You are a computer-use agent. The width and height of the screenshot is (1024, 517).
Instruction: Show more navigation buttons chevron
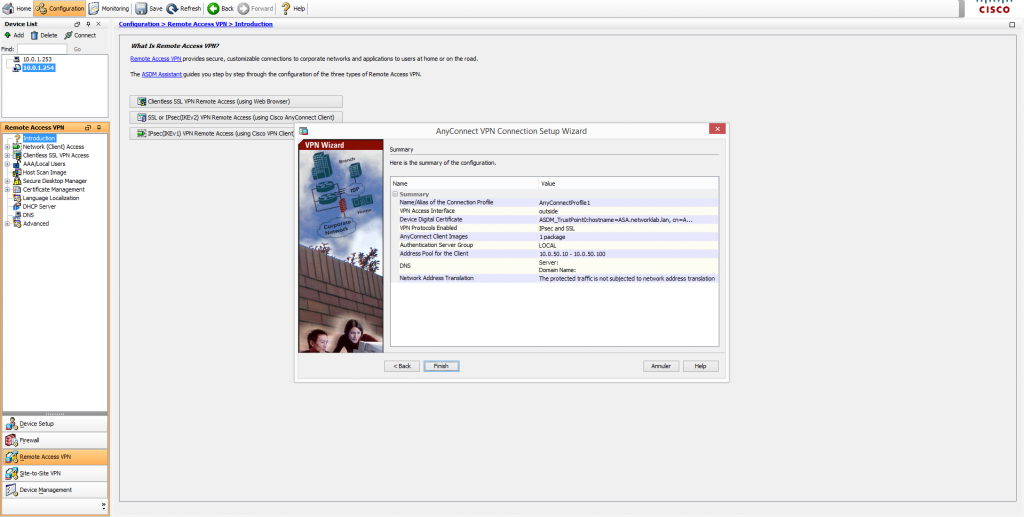click(x=103, y=506)
